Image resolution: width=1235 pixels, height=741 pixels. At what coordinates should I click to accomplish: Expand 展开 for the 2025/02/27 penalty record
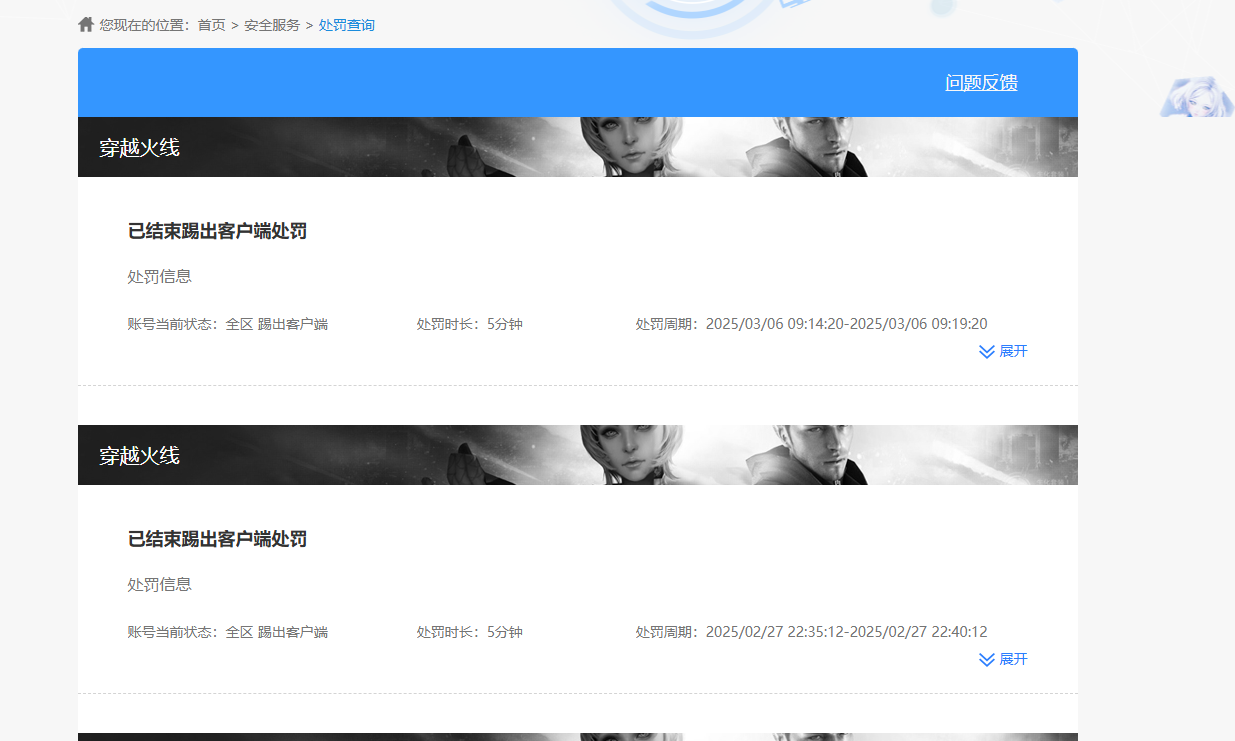pos(1003,659)
